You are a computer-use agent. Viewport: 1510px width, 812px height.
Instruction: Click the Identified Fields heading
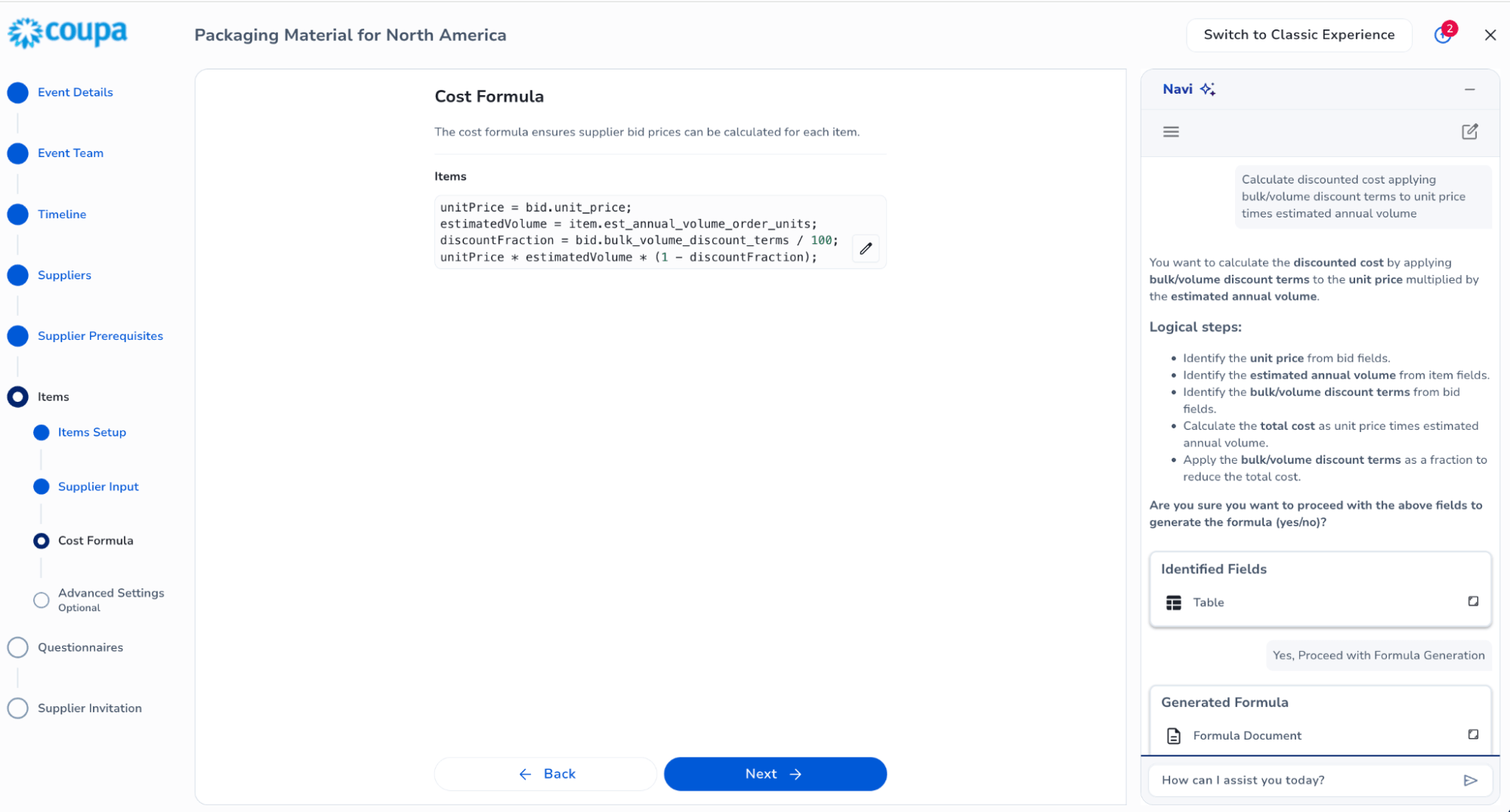(x=1213, y=569)
